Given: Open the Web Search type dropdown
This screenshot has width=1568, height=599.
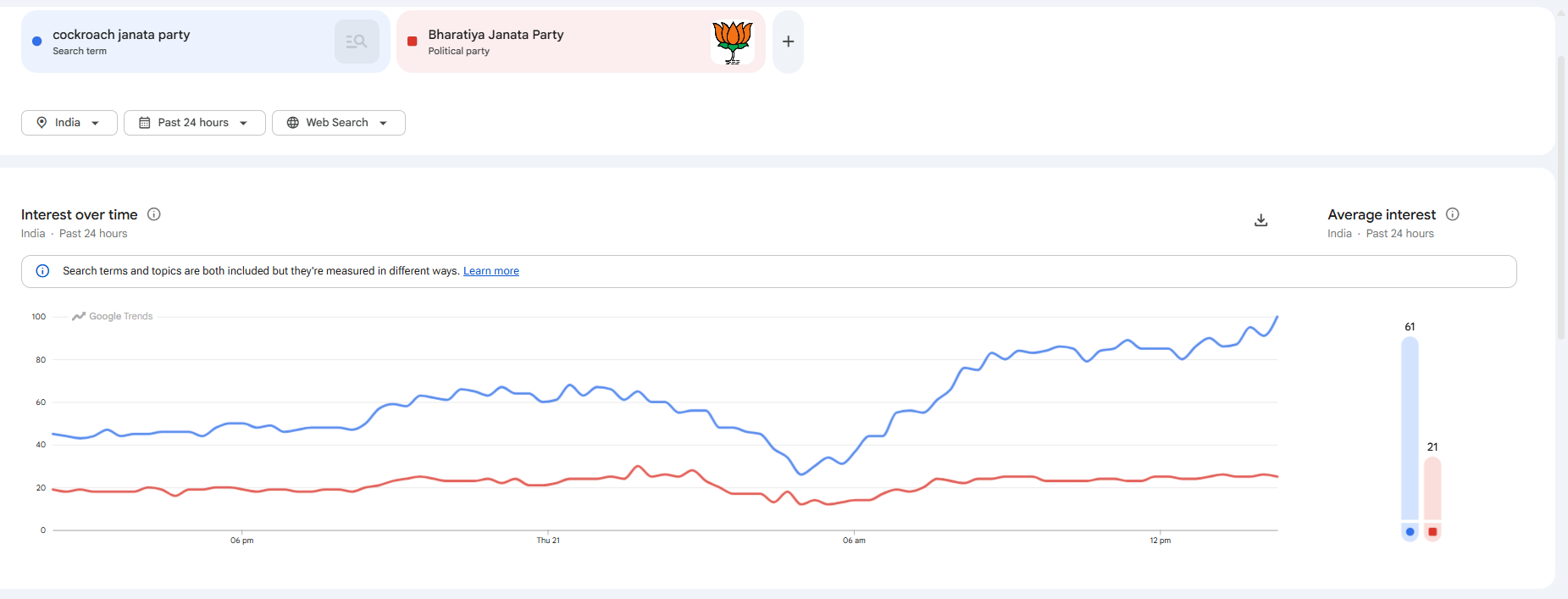Looking at the screenshot, I should click(x=339, y=123).
